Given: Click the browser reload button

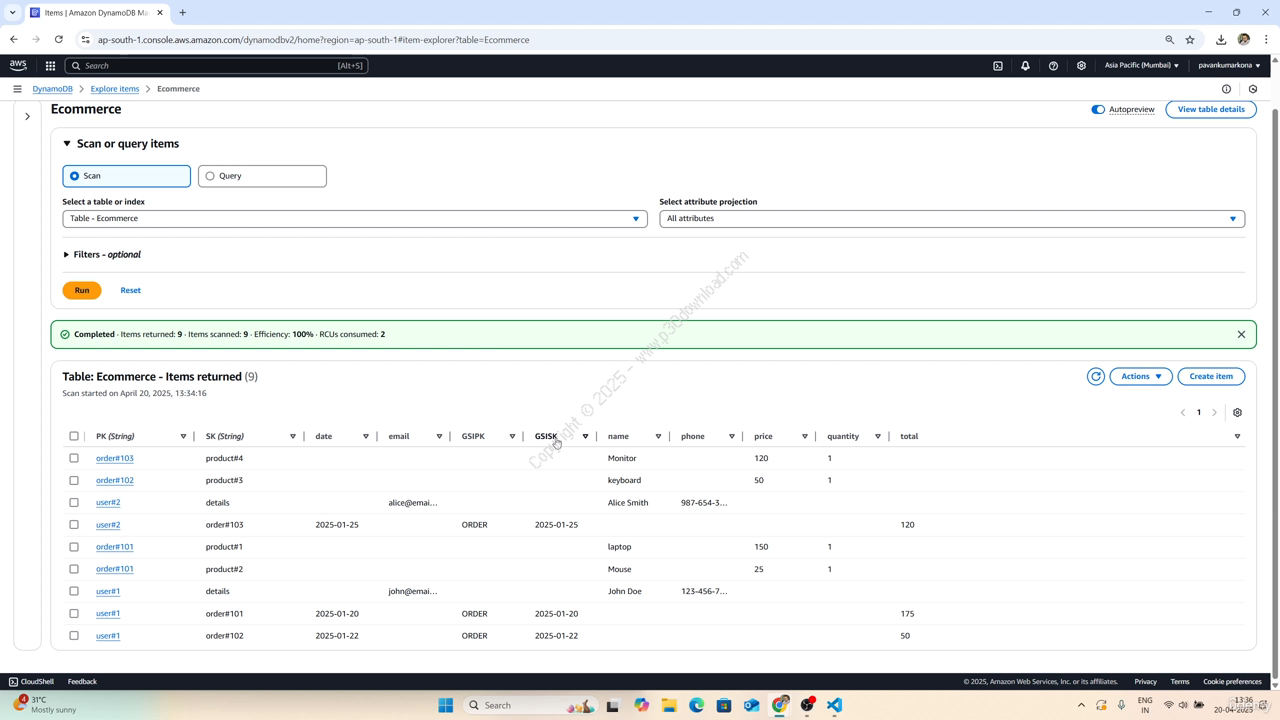Looking at the screenshot, I should coord(59,40).
